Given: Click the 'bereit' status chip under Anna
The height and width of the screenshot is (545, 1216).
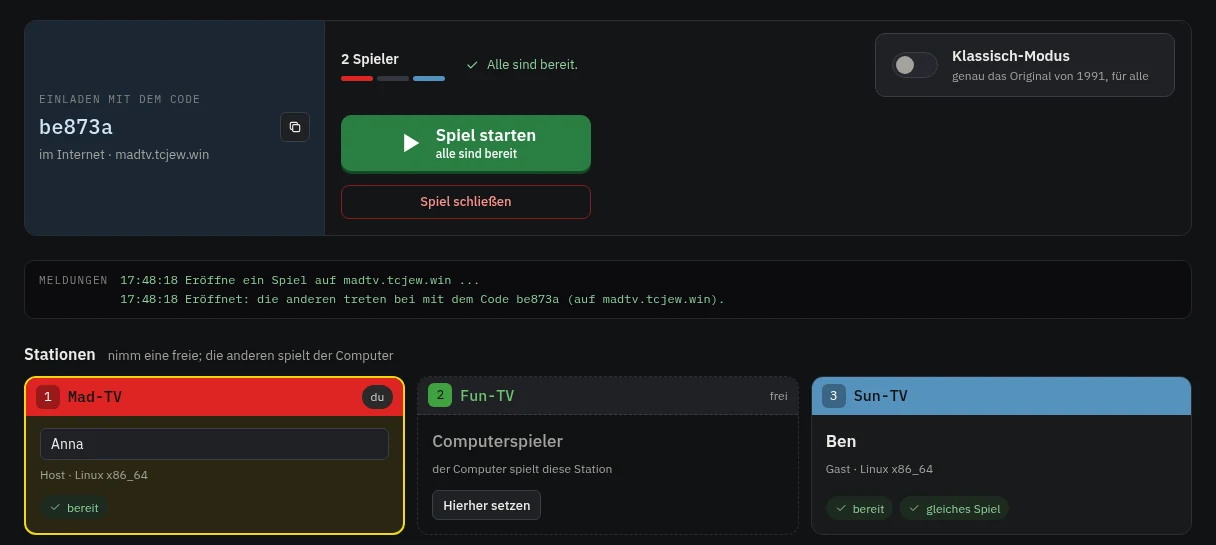Looking at the screenshot, I should pos(74,508).
